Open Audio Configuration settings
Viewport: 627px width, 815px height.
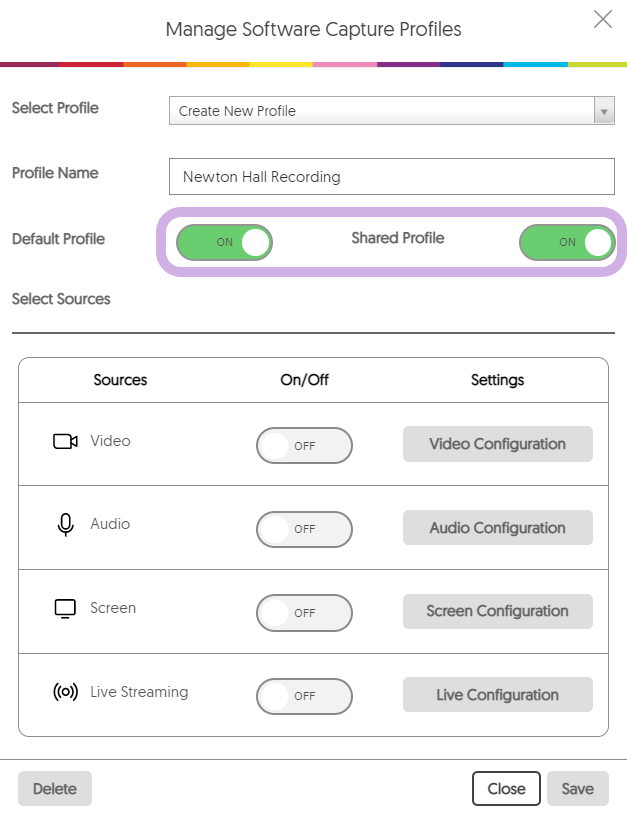click(x=498, y=528)
